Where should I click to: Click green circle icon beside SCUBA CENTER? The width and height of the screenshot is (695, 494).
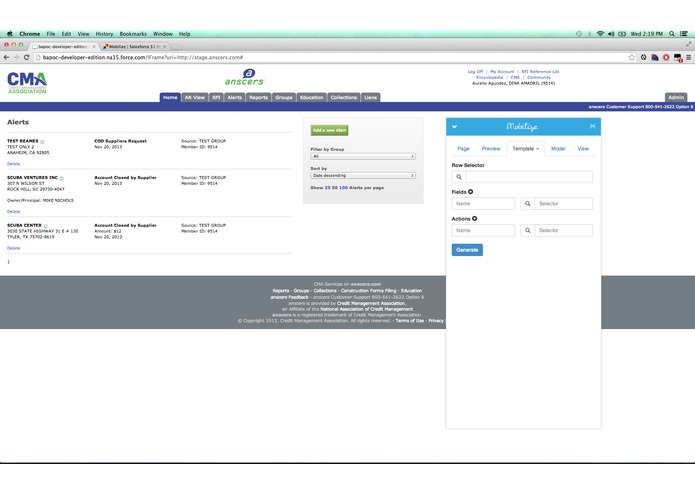(46, 226)
